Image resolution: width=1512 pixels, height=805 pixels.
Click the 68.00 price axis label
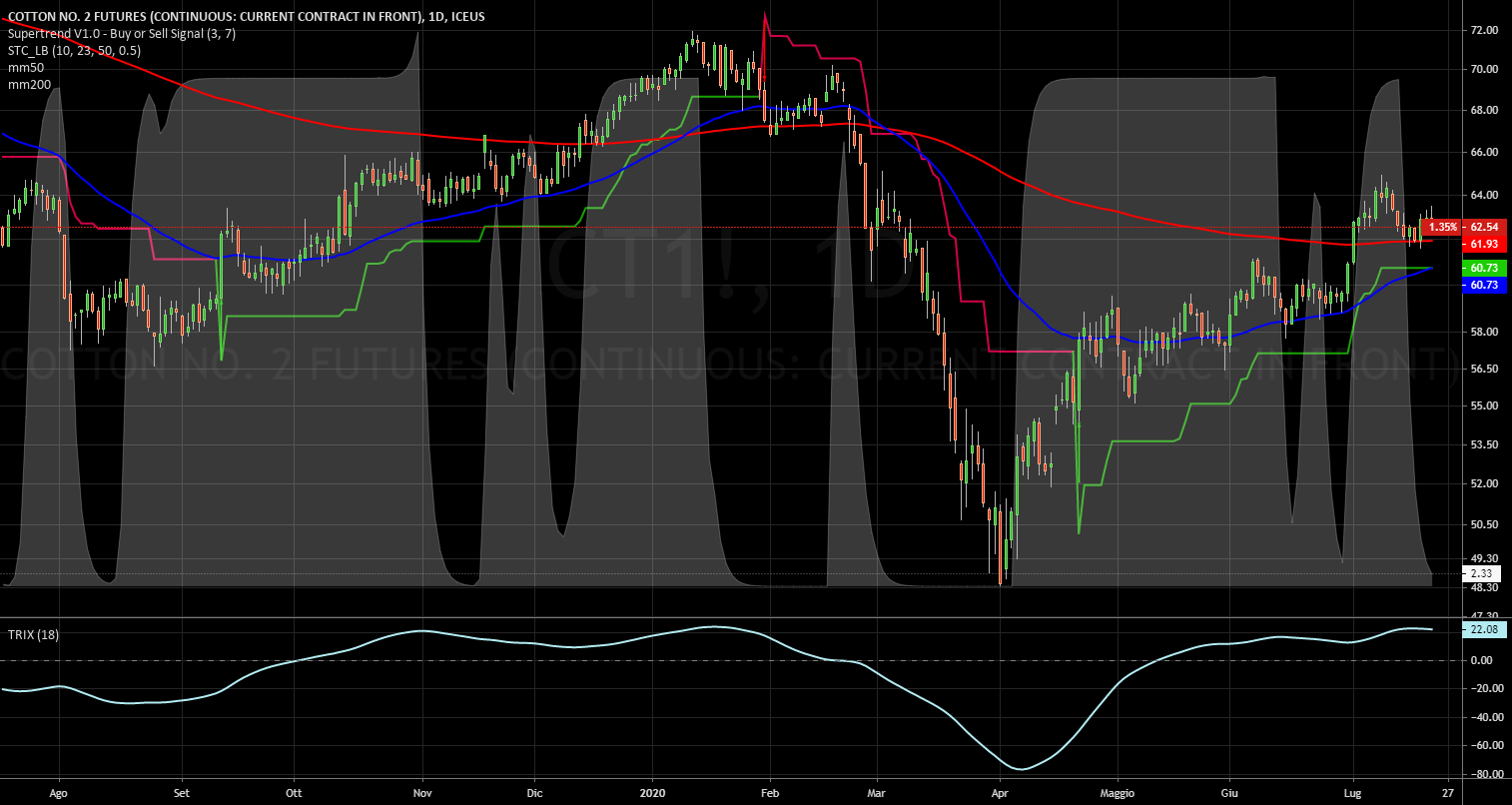[x=1484, y=110]
